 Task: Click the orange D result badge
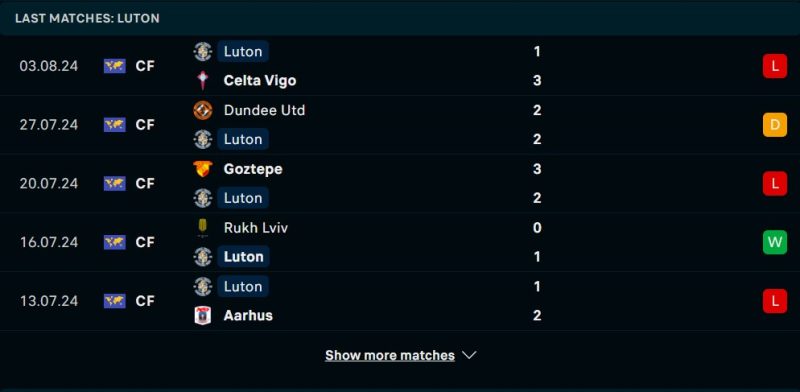(774, 125)
